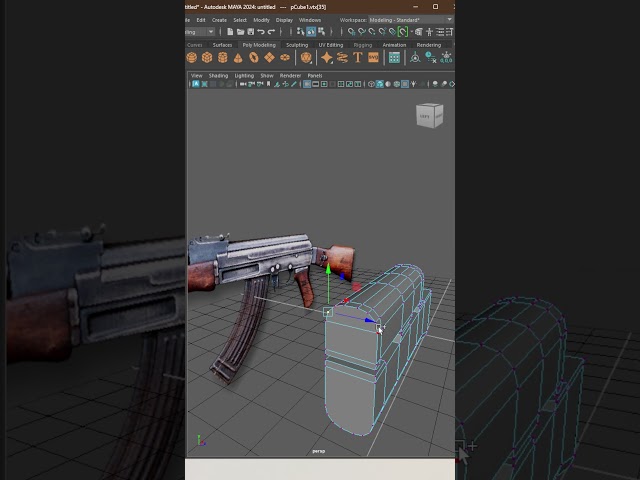Open the Display menu
Image resolution: width=640 pixels, height=480 pixels.
coord(284,20)
